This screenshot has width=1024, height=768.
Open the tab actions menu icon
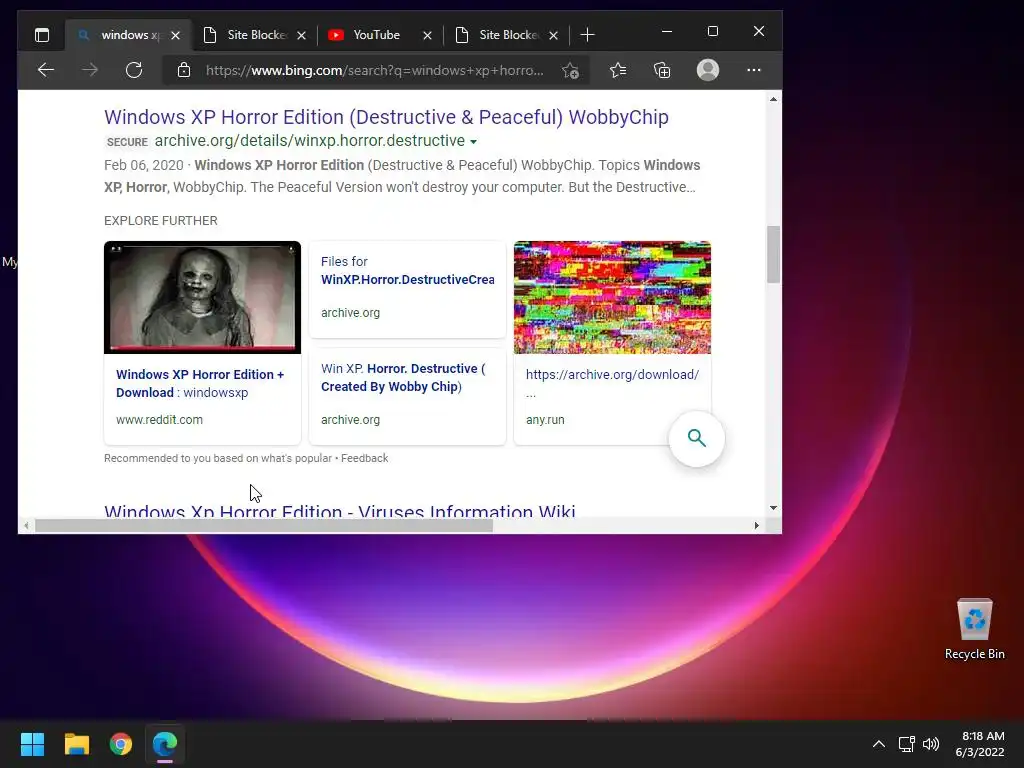point(42,35)
